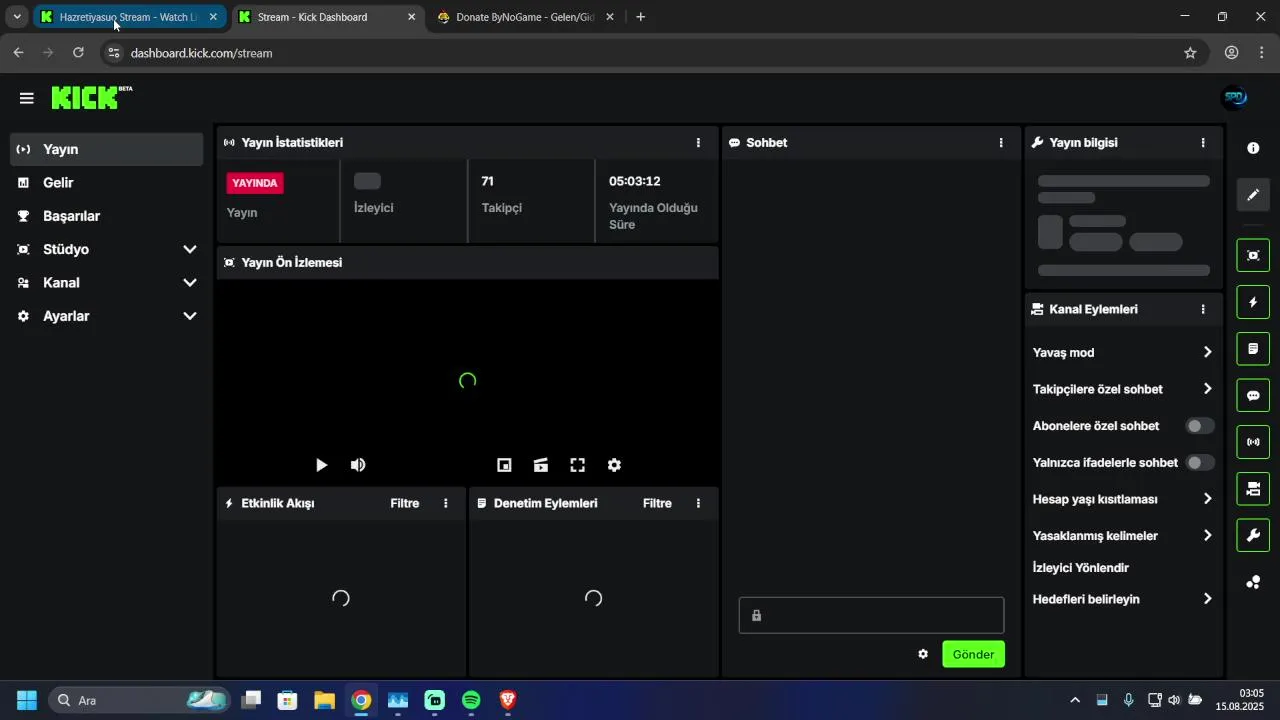Open Yavaş mod options
This screenshot has height=720, width=1280.
pos(1123,352)
